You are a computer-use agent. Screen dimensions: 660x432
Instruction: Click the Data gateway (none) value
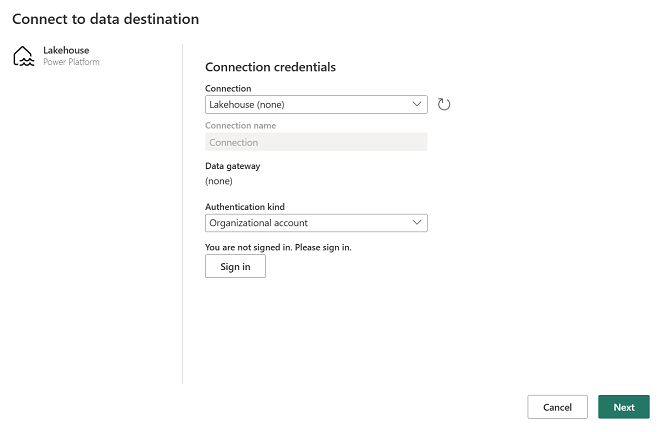pos(219,181)
